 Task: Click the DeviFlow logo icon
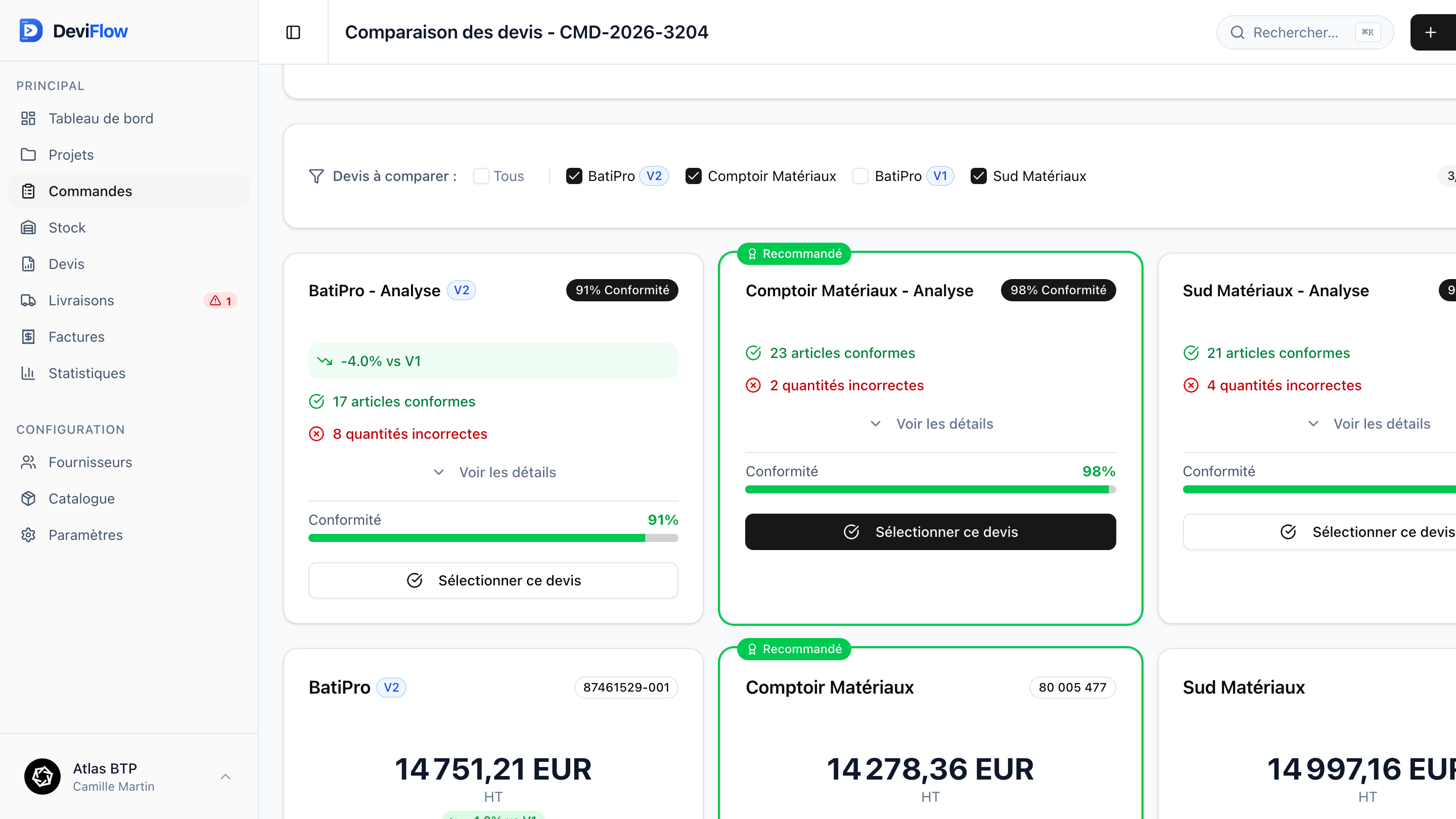(30, 30)
